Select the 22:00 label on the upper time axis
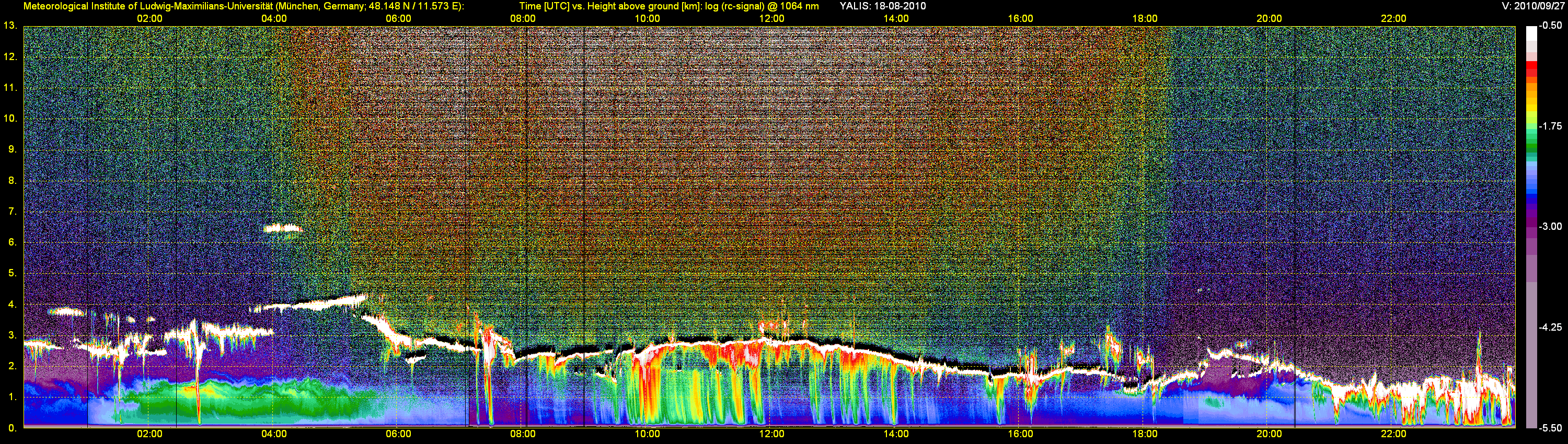The height and width of the screenshot is (444, 1568). click(x=1393, y=19)
